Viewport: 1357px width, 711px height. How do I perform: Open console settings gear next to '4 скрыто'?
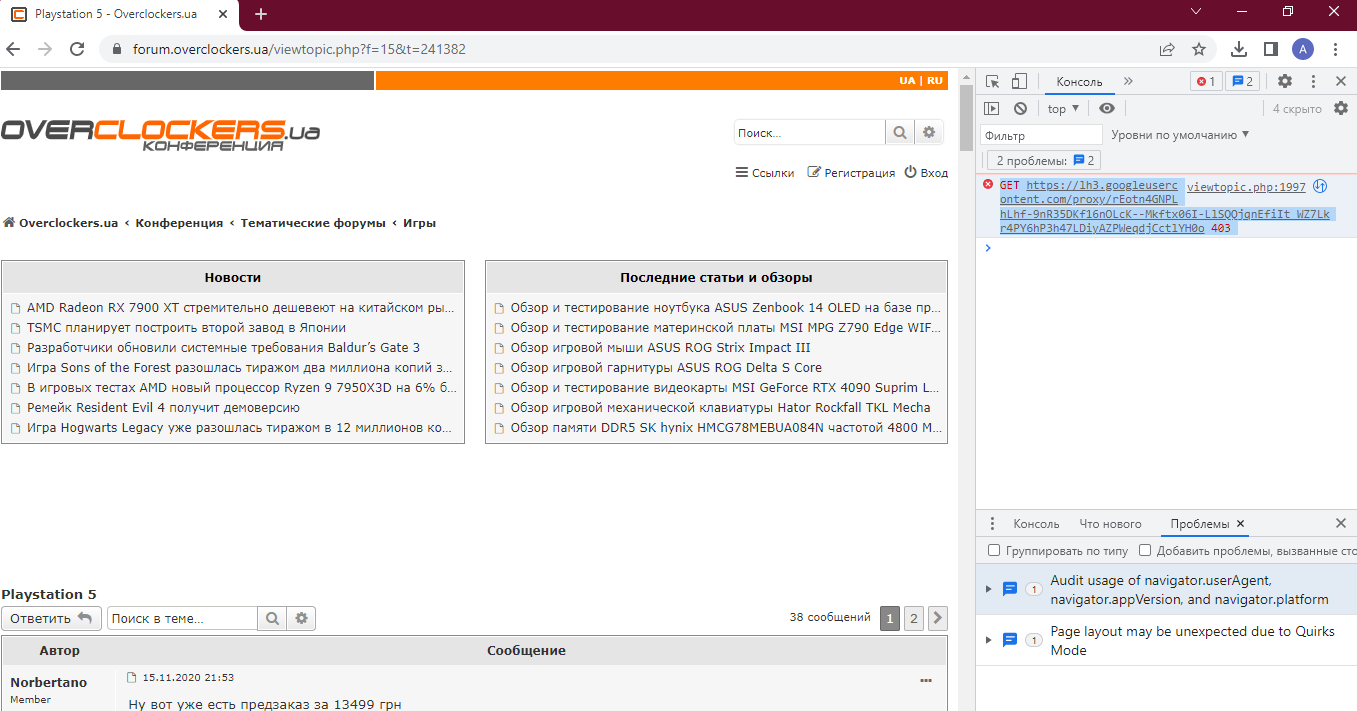[1341, 108]
